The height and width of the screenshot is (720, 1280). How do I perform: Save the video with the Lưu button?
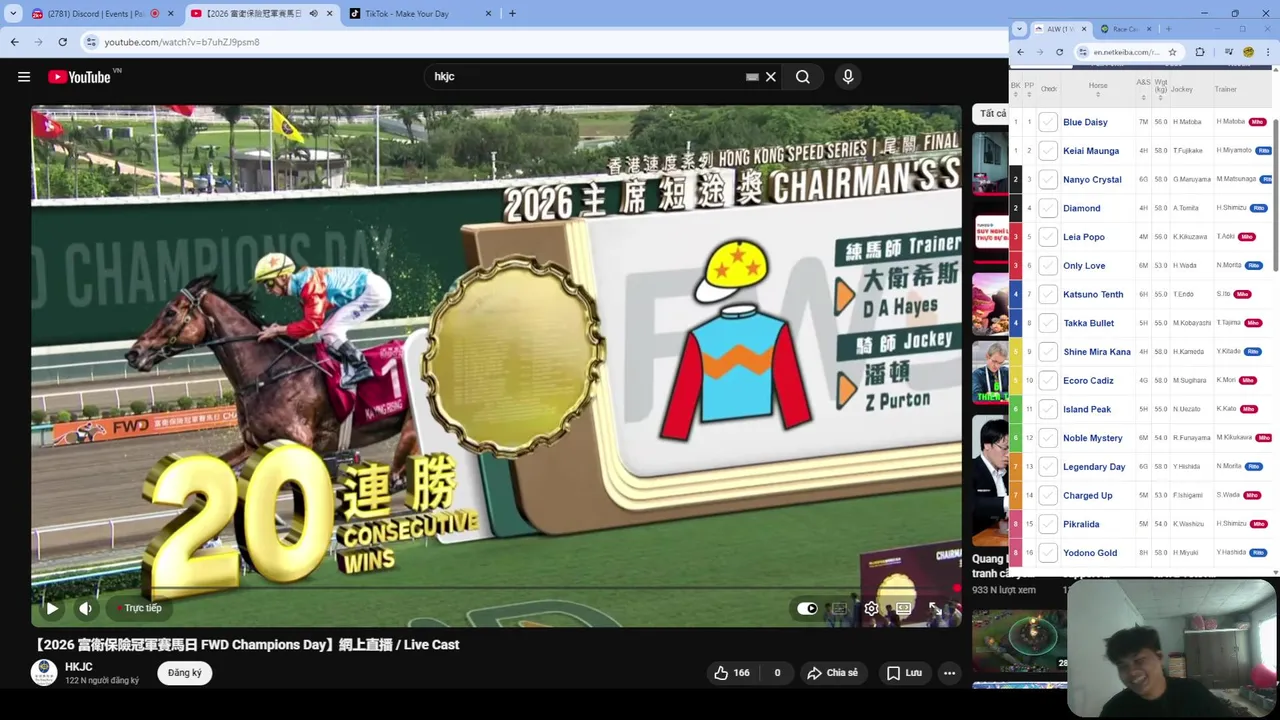(904, 673)
